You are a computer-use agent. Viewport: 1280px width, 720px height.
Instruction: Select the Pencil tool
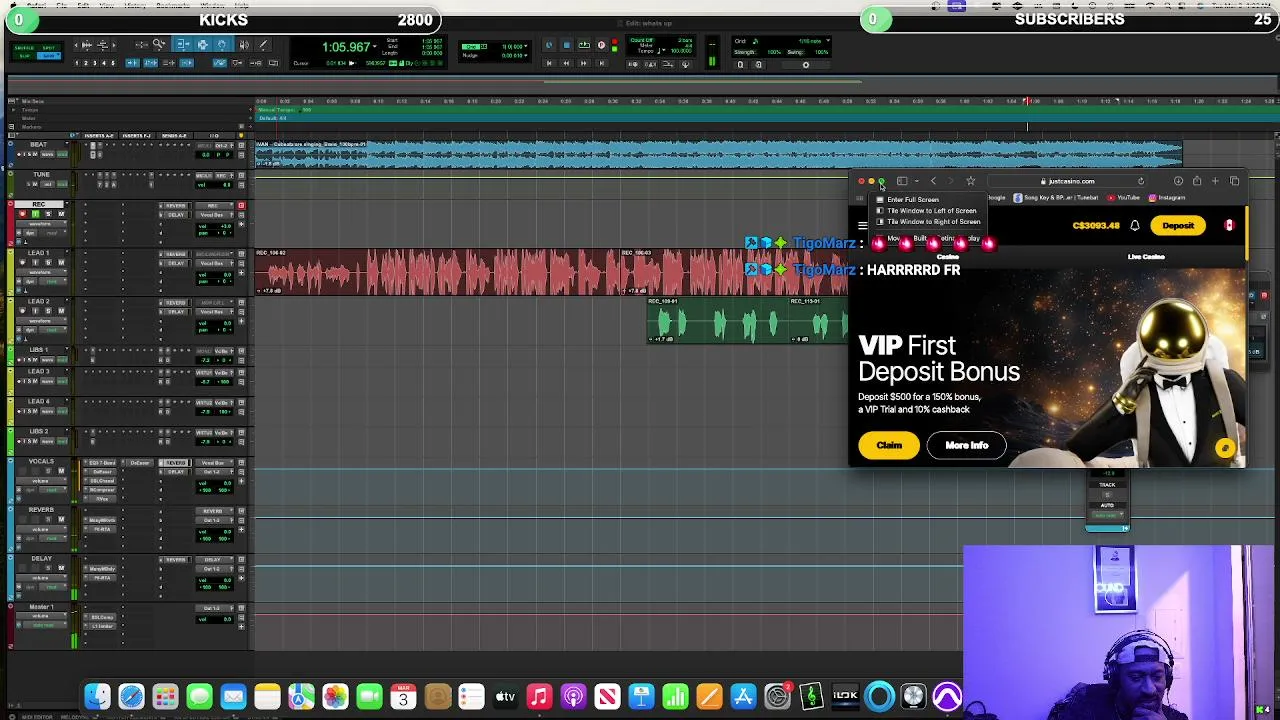point(263,44)
